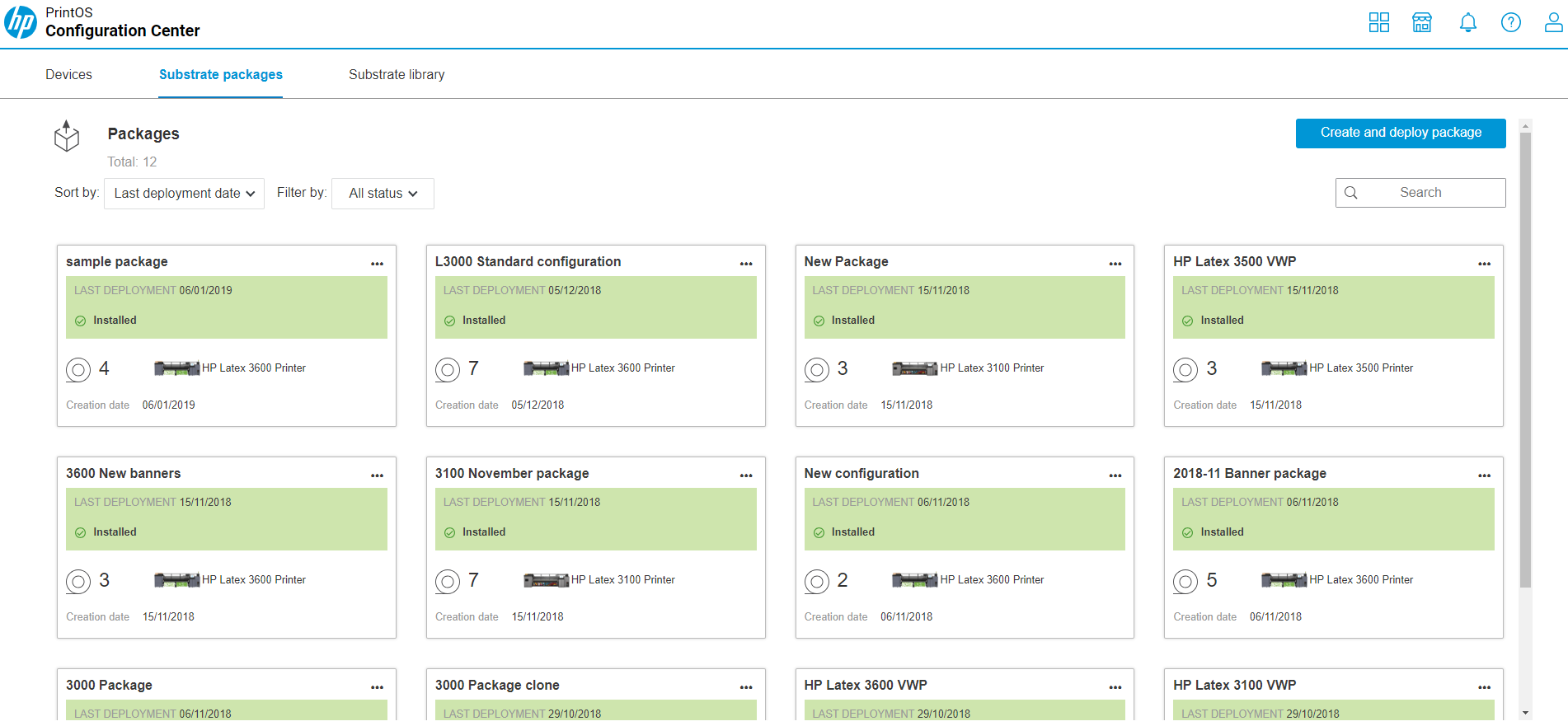Click printer image in New Package card
1568x726 pixels.
click(x=914, y=368)
